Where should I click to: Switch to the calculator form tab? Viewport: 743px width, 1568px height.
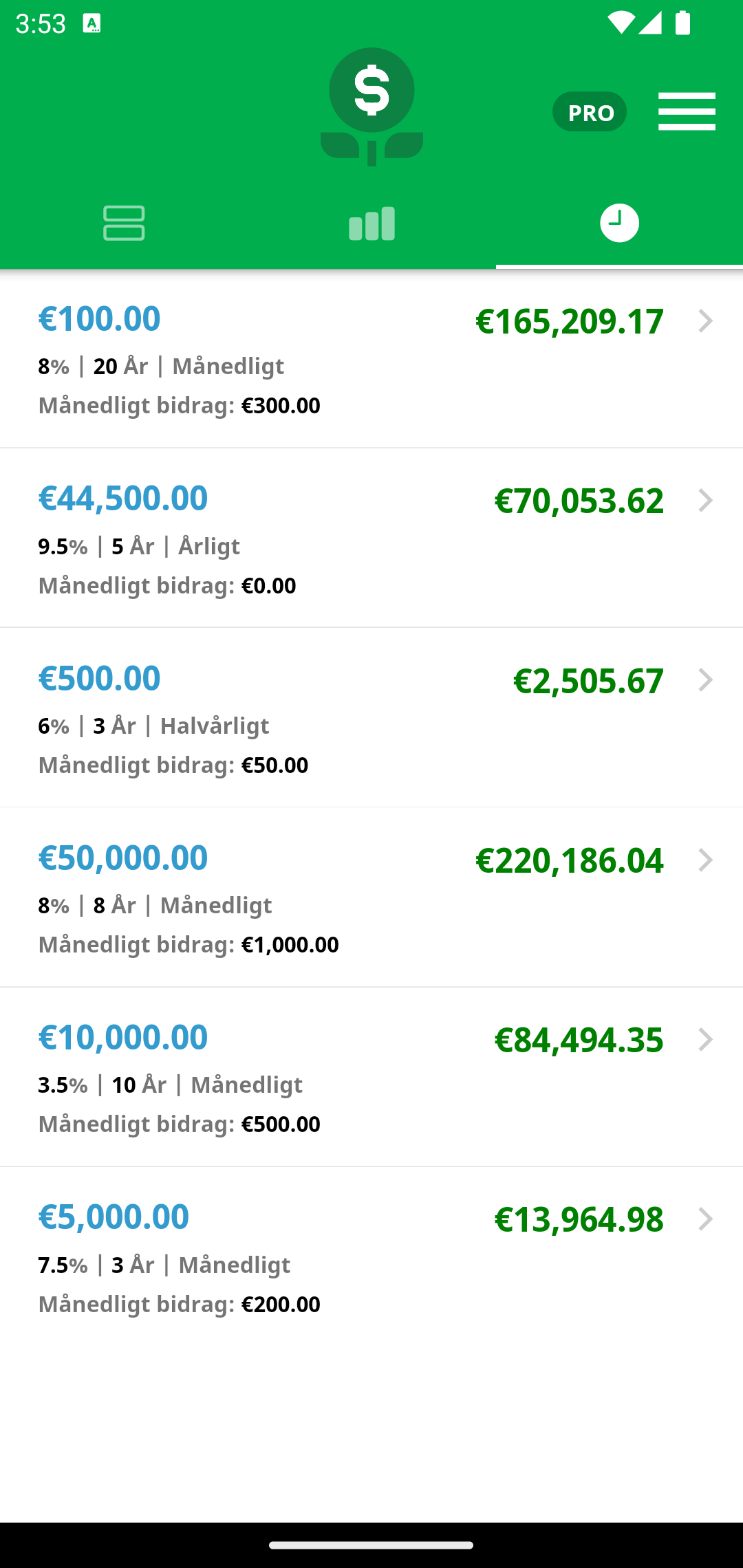[x=124, y=223]
